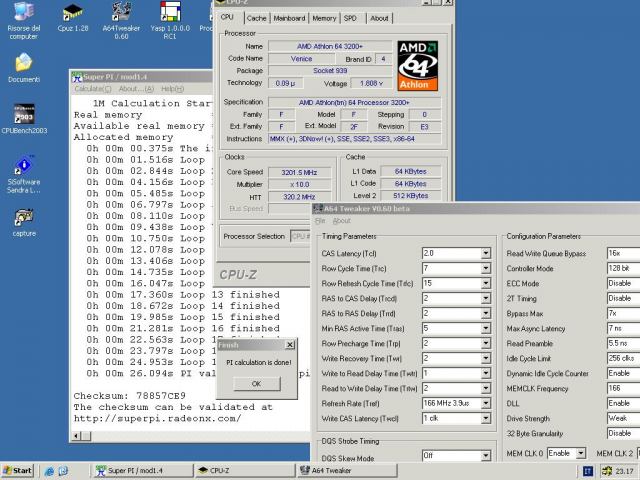Click the Checksum: 78857CE9 line
The image size is (640, 480).
pos(130,396)
